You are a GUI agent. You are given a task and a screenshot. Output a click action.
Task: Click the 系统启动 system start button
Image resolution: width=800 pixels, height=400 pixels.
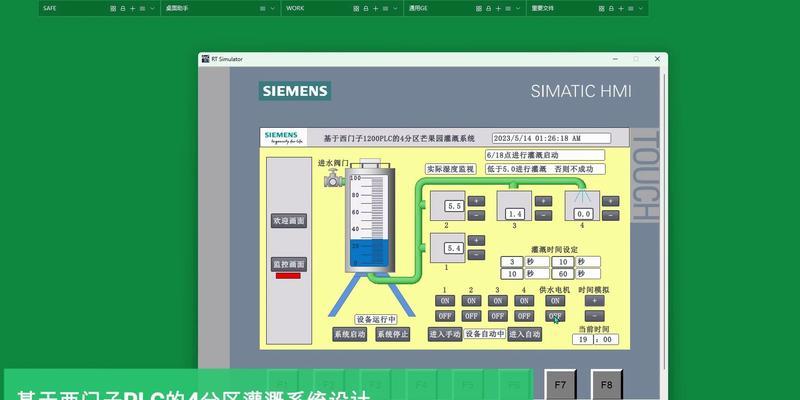[349, 335]
